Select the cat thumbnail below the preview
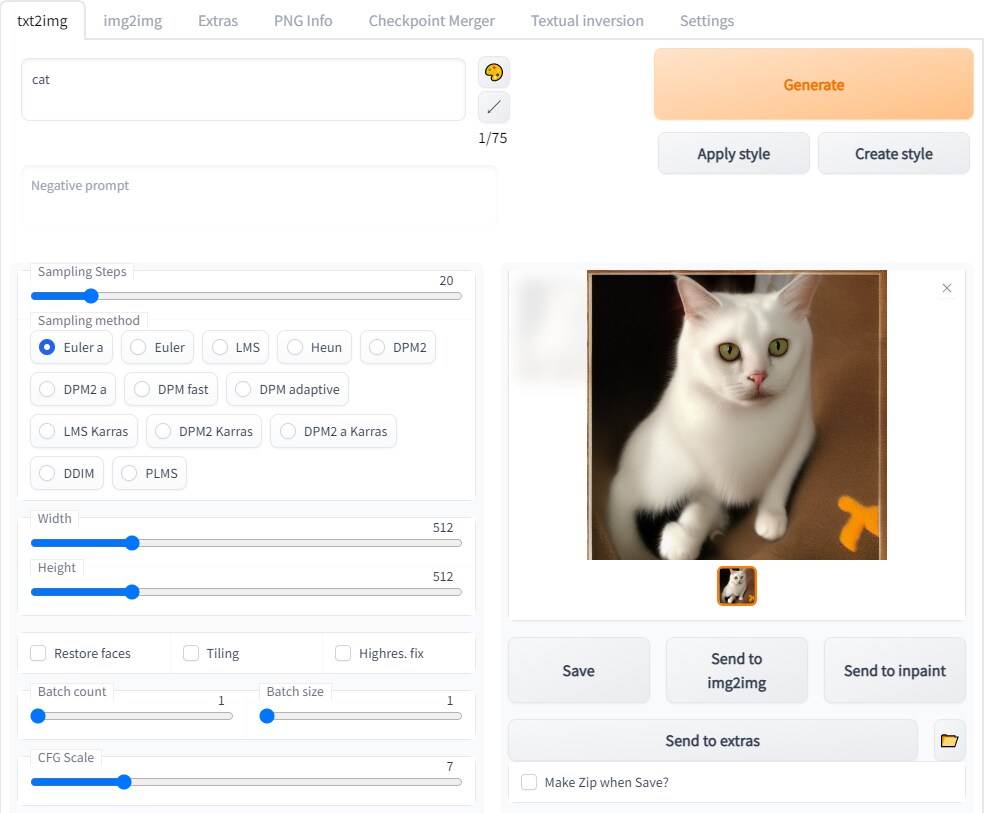 pos(736,586)
